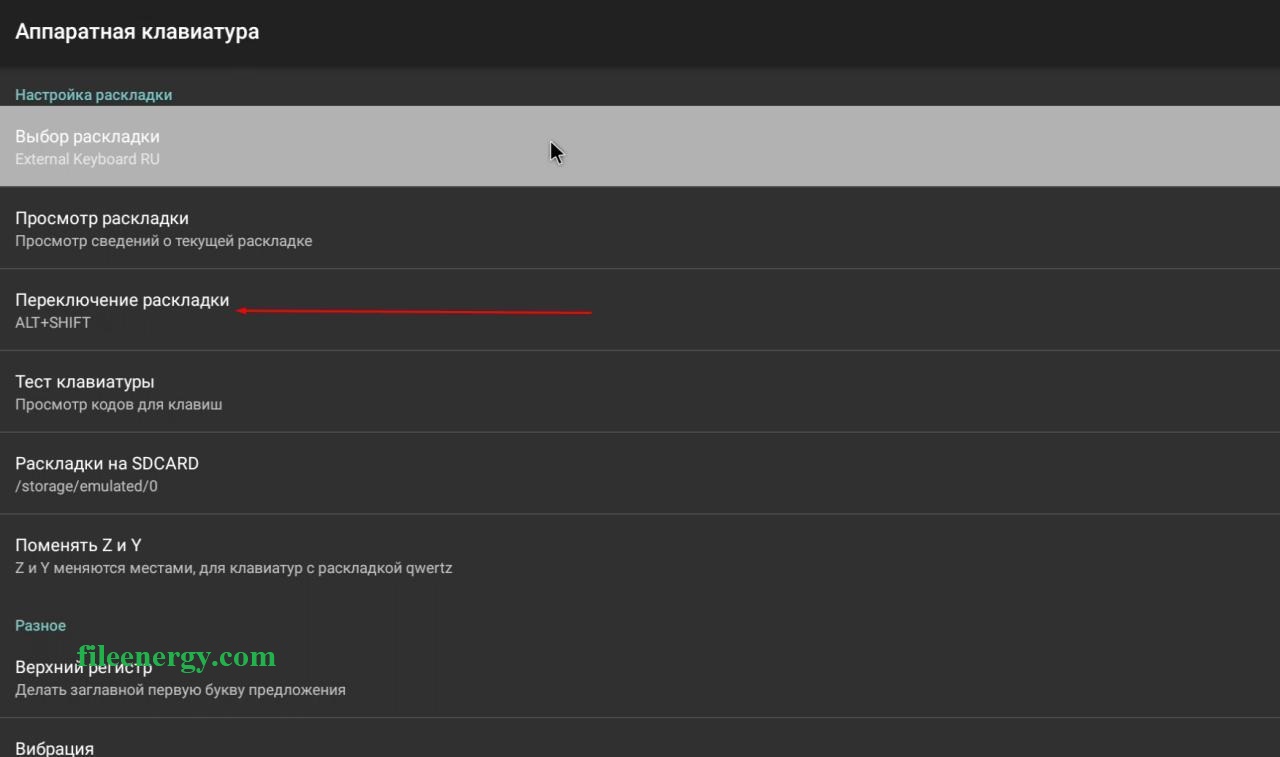Select the Раскладки на SDCARD option
The height and width of the screenshot is (757, 1280).
[640, 474]
